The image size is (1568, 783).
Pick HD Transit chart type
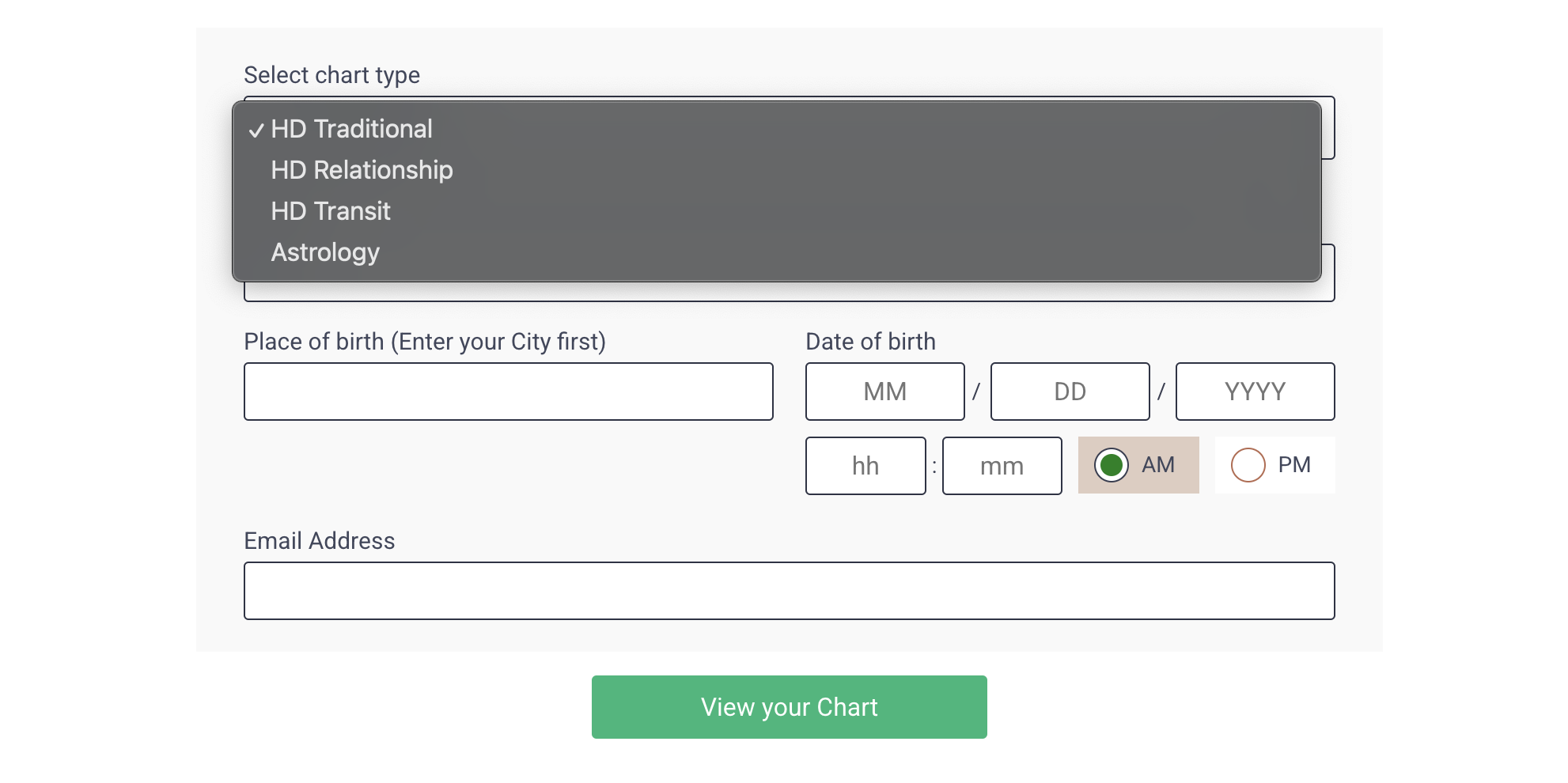pyautogui.click(x=777, y=211)
